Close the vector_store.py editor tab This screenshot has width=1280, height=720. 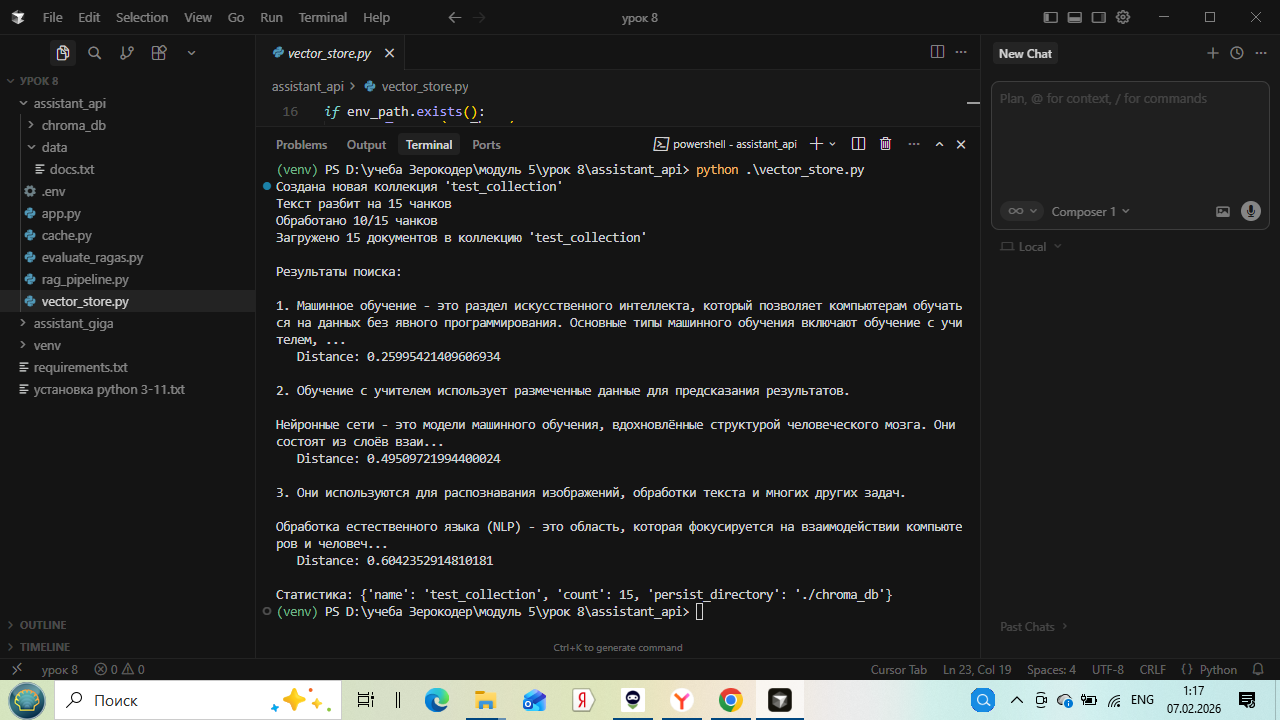pyautogui.click(x=389, y=53)
